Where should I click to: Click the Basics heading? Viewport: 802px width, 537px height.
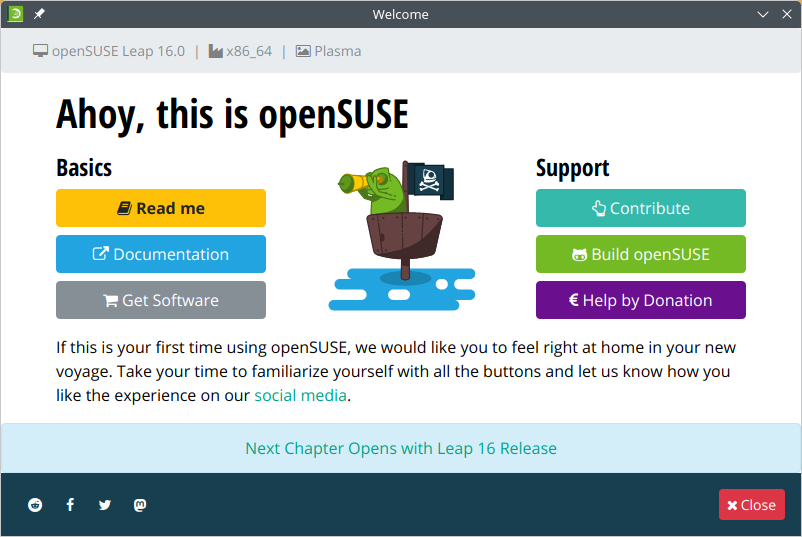(84, 168)
